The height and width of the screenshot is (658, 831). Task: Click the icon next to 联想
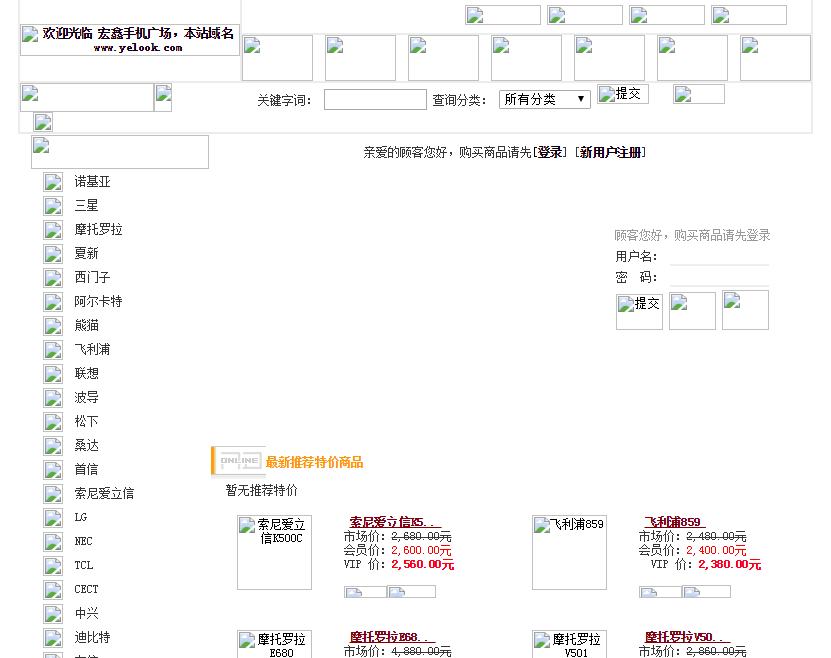[x=53, y=374]
